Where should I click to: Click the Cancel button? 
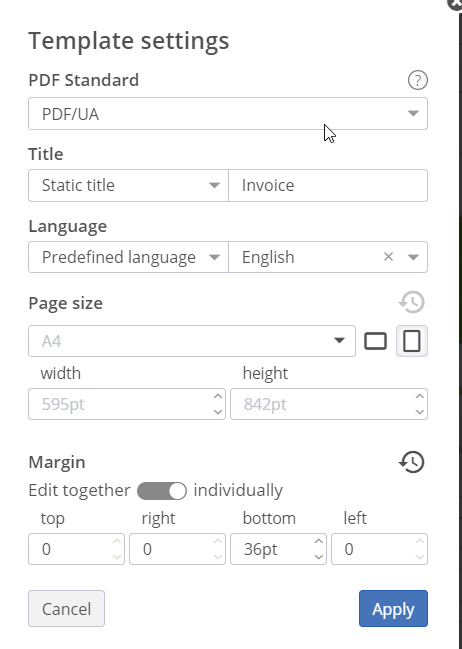pos(67,608)
